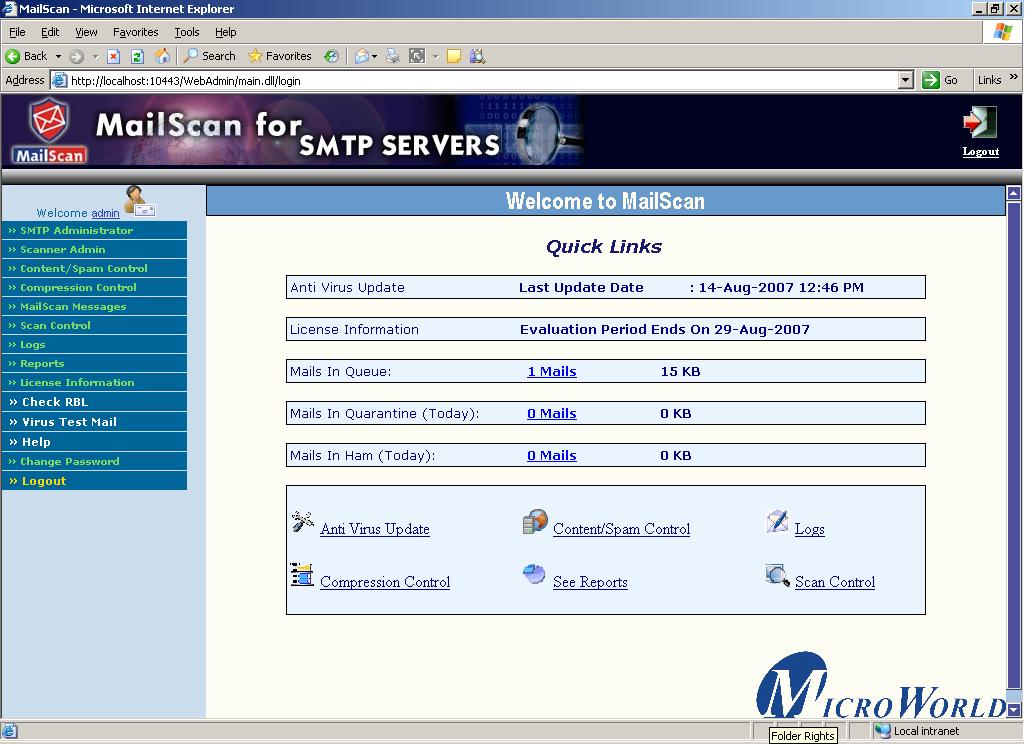1026x744 pixels.
Task: Open the Research toolbar icon
Action: coord(478,56)
